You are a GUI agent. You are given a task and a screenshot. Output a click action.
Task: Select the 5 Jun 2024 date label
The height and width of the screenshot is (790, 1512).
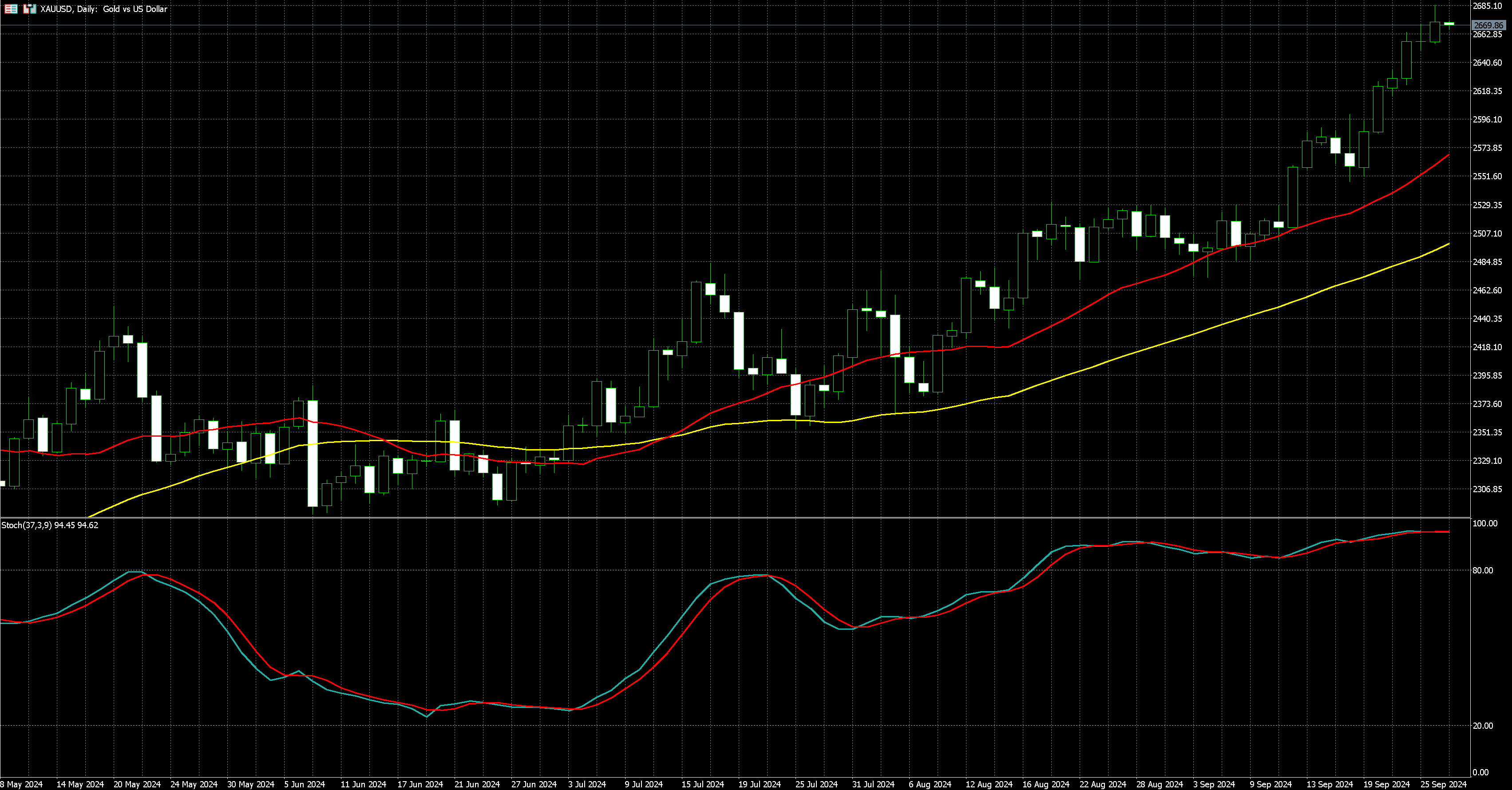coord(304,784)
